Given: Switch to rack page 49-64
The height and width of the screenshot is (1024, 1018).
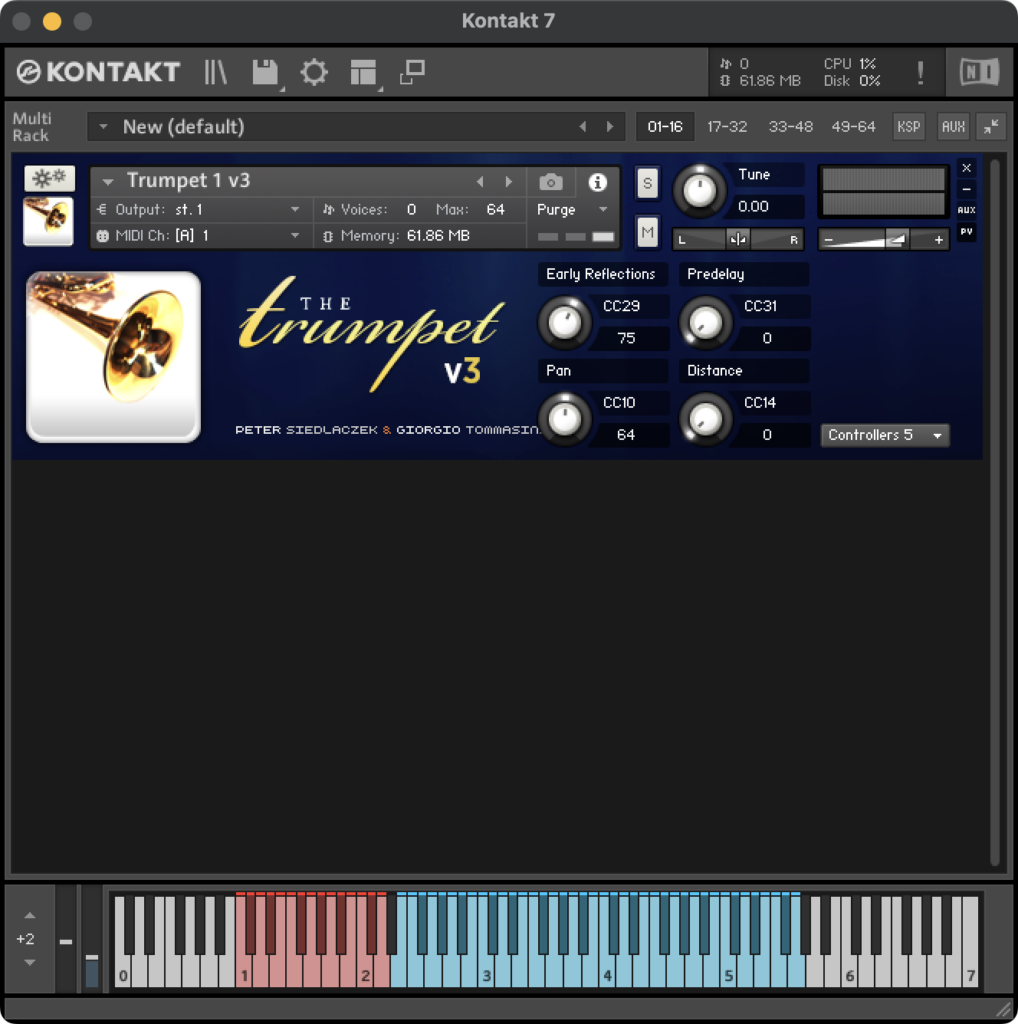Looking at the screenshot, I should 853,126.
